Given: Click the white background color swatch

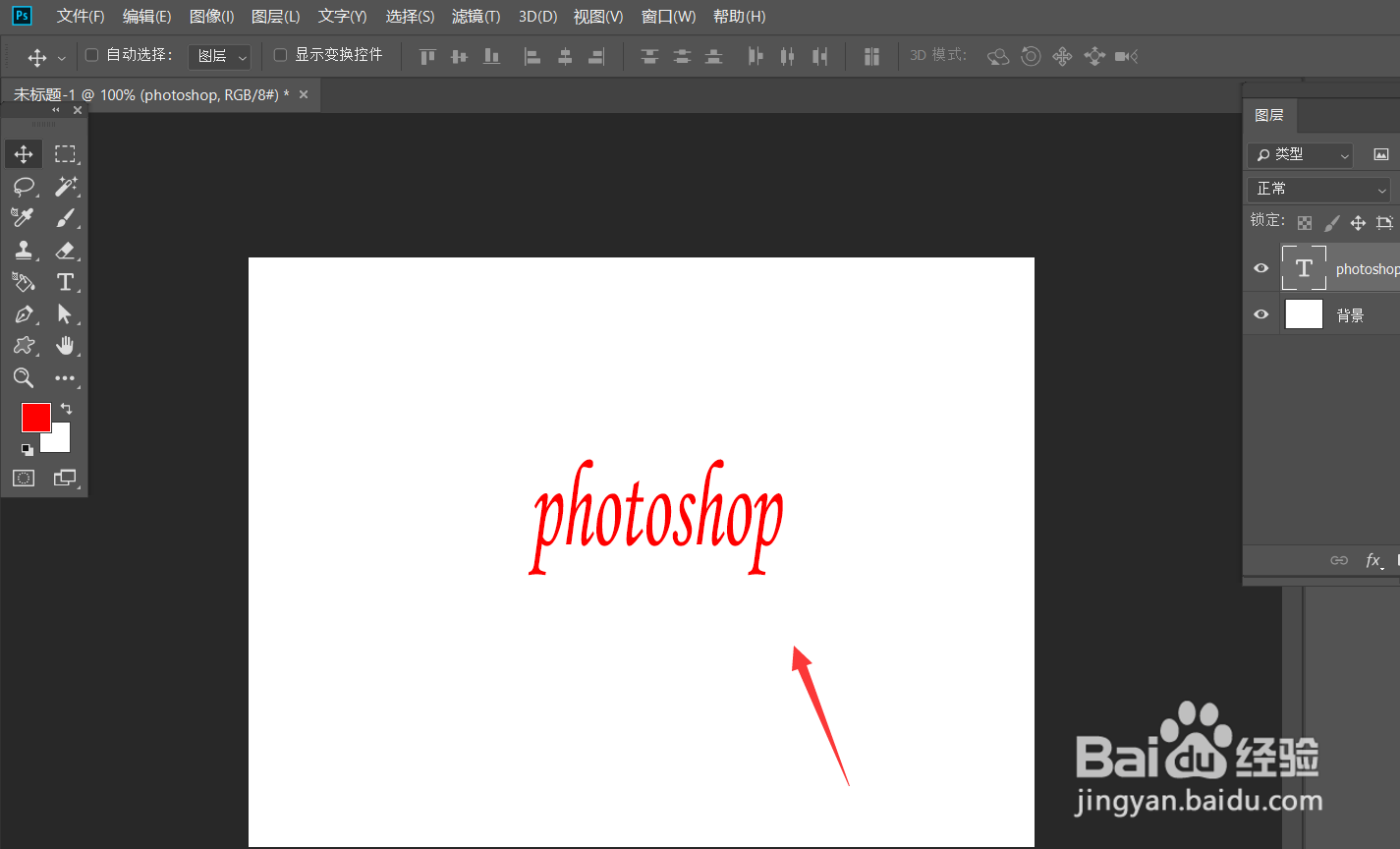Looking at the screenshot, I should pyautogui.click(x=59, y=440).
